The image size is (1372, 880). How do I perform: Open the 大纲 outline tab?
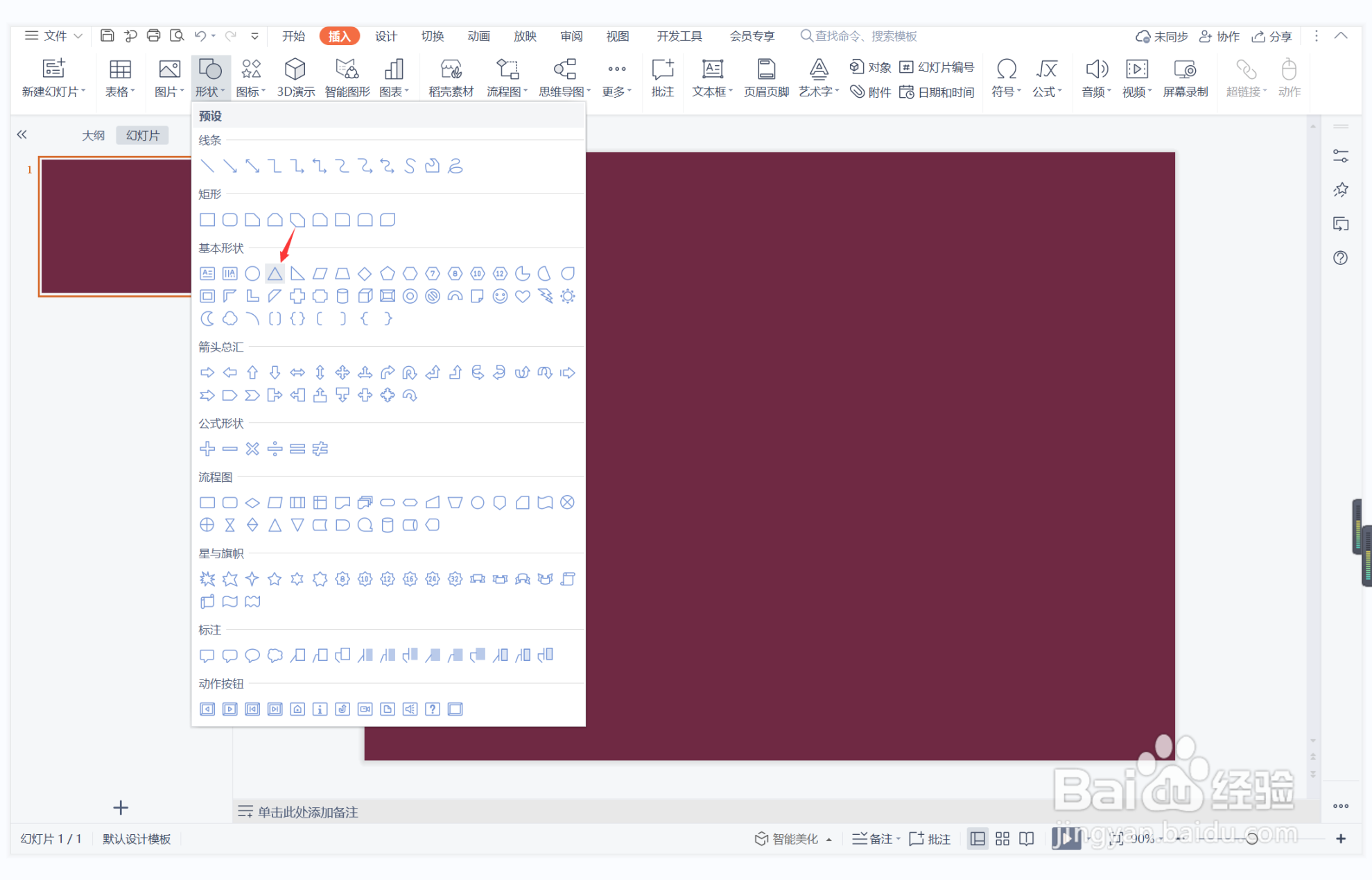[93, 135]
